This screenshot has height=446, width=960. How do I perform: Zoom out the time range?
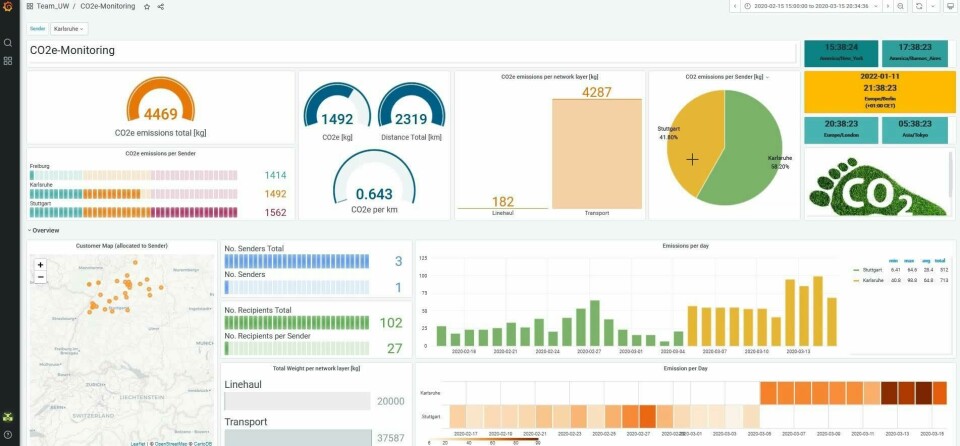pyautogui.click(x=900, y=7)
